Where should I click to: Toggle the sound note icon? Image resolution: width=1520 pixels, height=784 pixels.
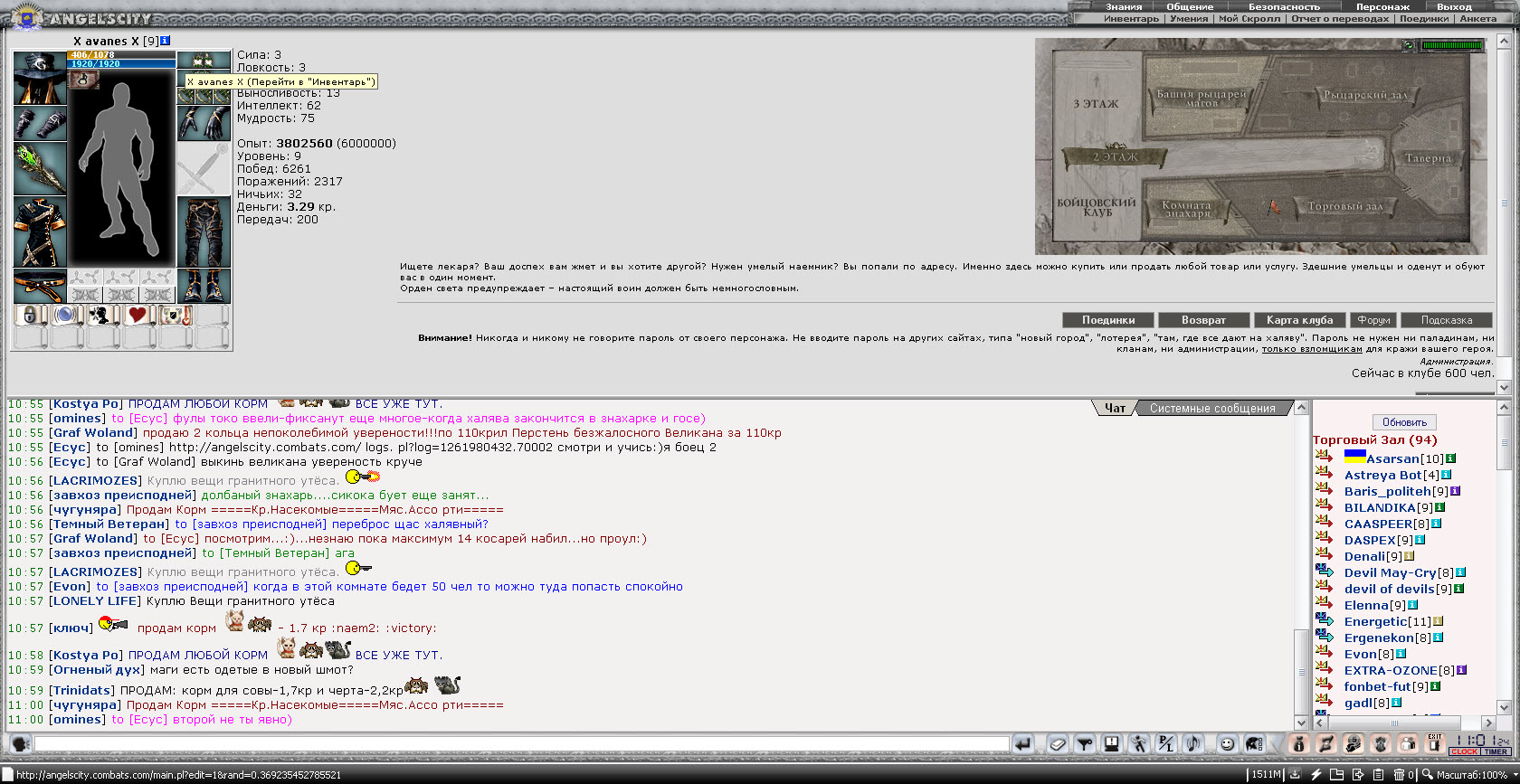1192,744
